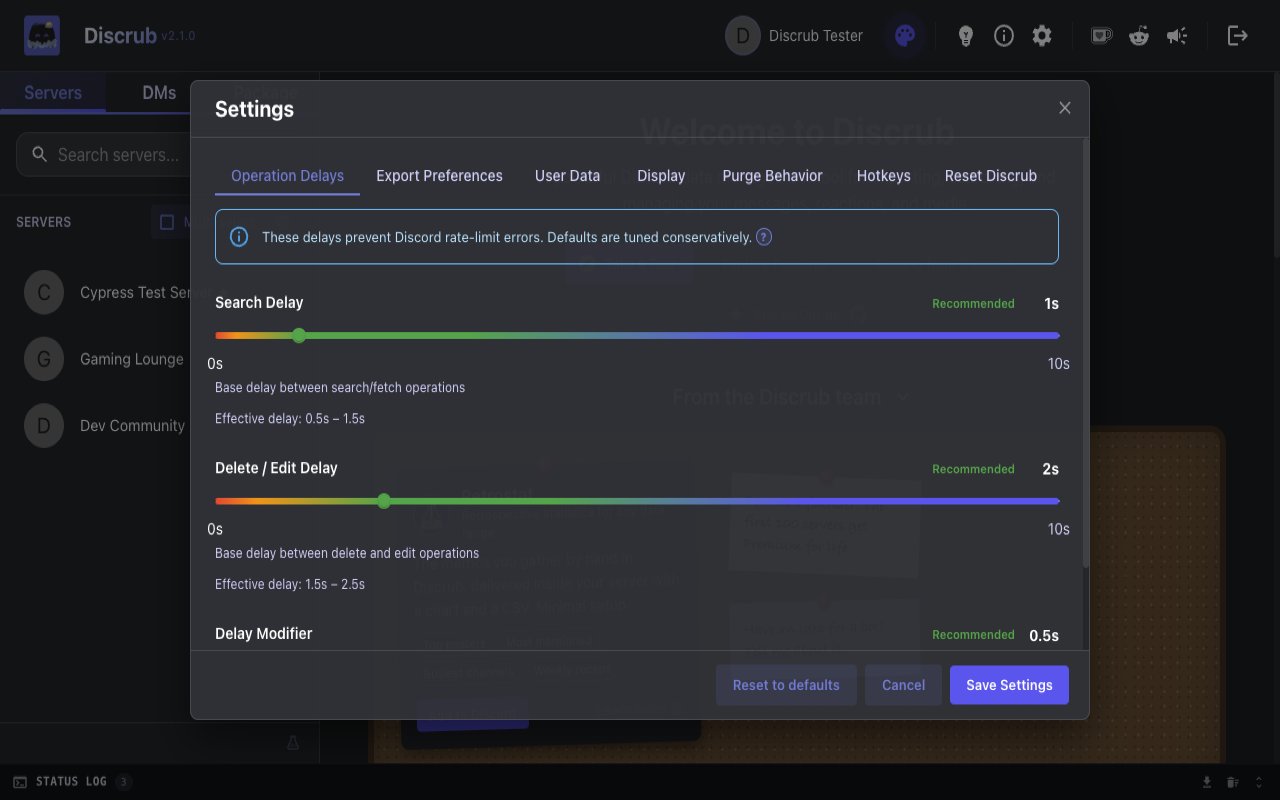1280x800 pixels.
Task: Click the Cancel button
Action: point(903,685)
